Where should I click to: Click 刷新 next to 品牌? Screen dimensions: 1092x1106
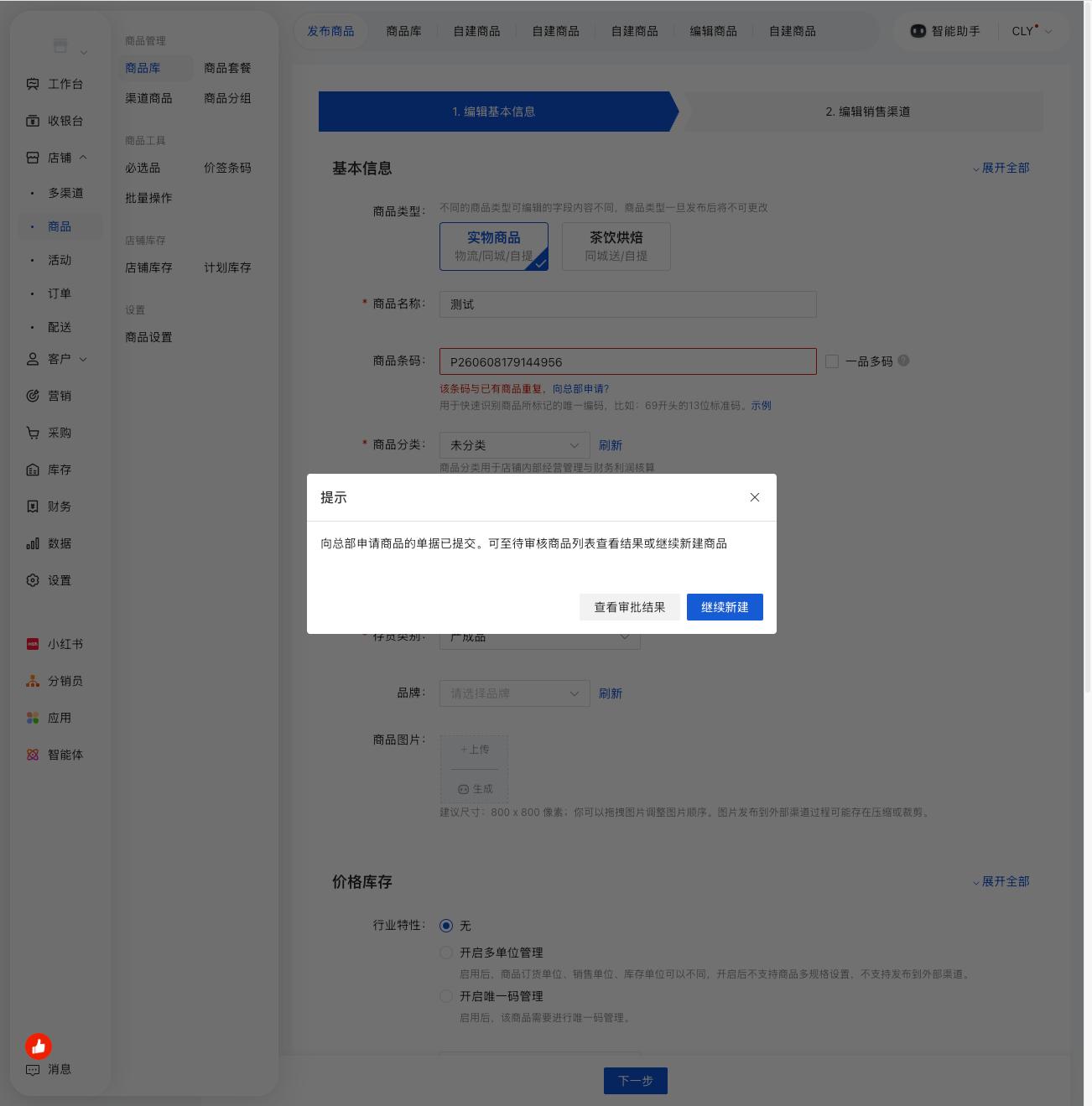611,693
